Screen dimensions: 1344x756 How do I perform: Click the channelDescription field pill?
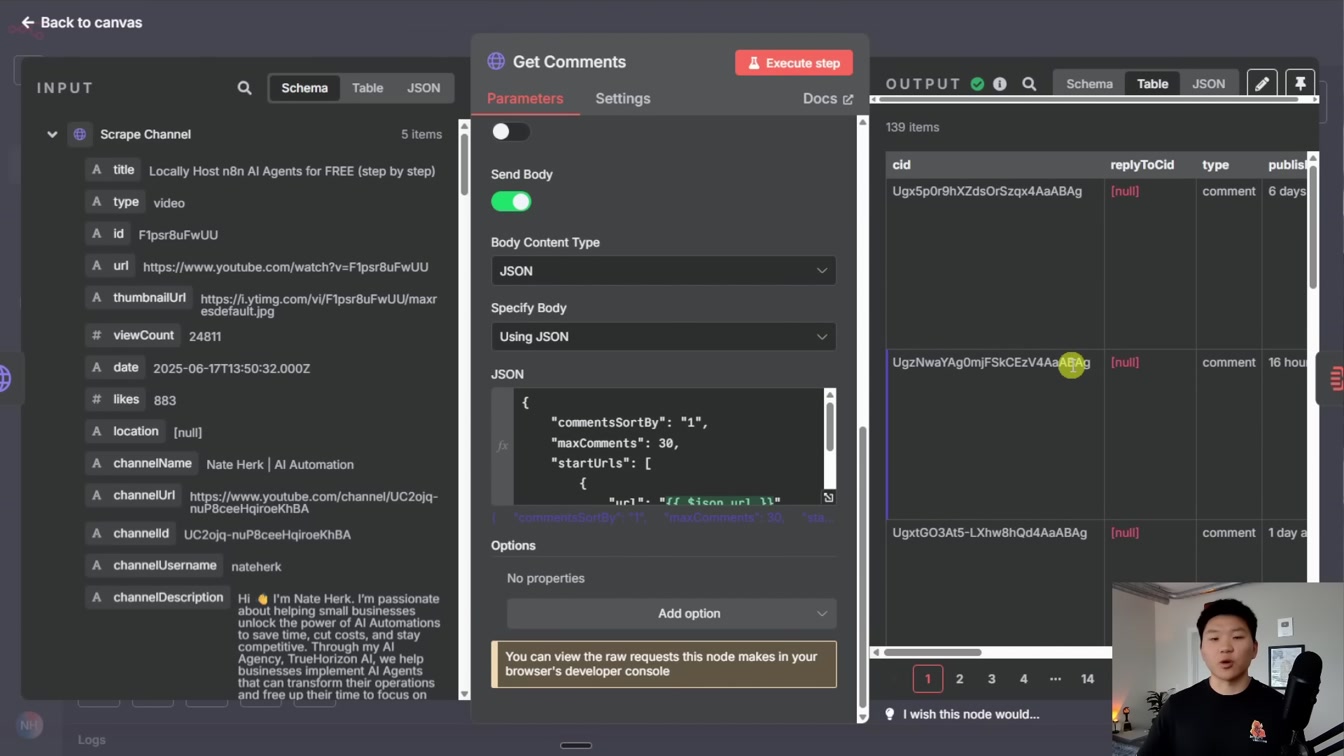158,598
